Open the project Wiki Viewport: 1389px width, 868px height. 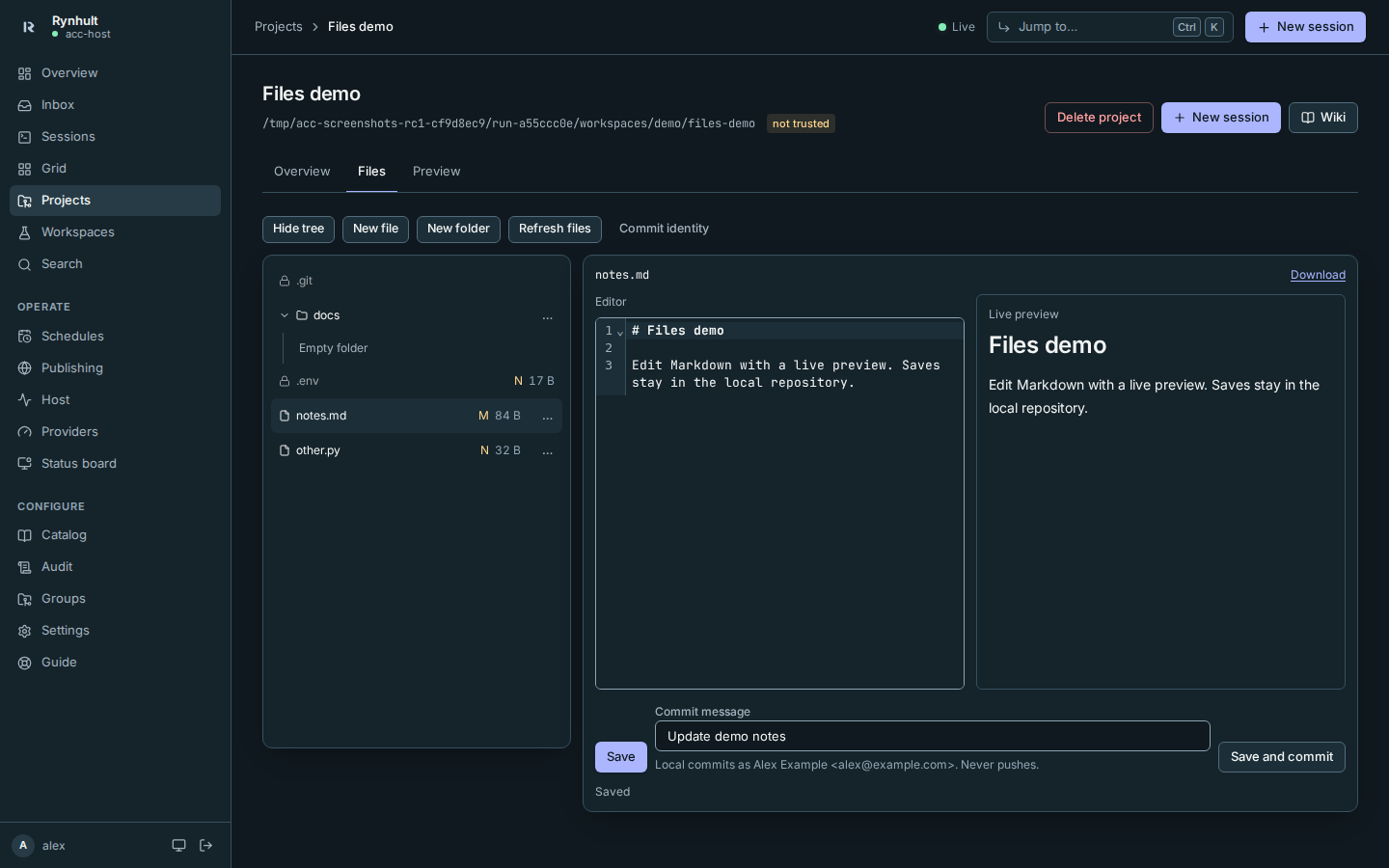pyautogui.click(x=1323, y=118)
